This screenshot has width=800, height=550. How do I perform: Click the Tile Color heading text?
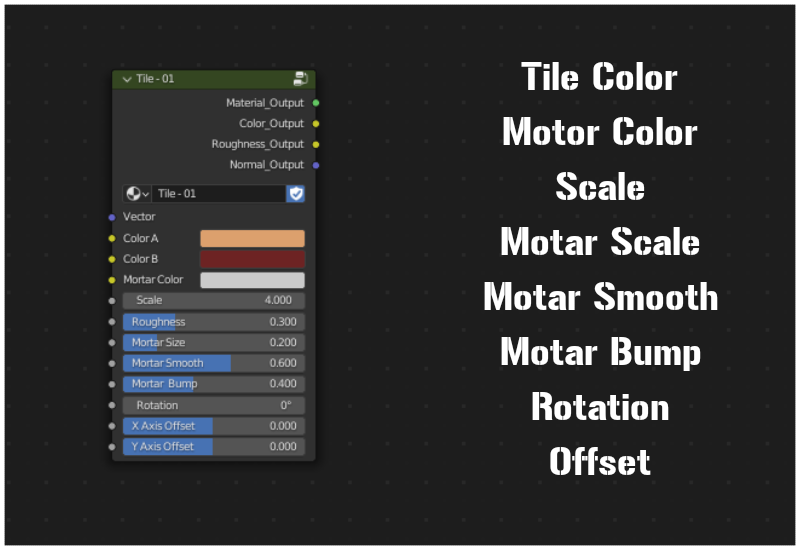click(x=599, y=77)
